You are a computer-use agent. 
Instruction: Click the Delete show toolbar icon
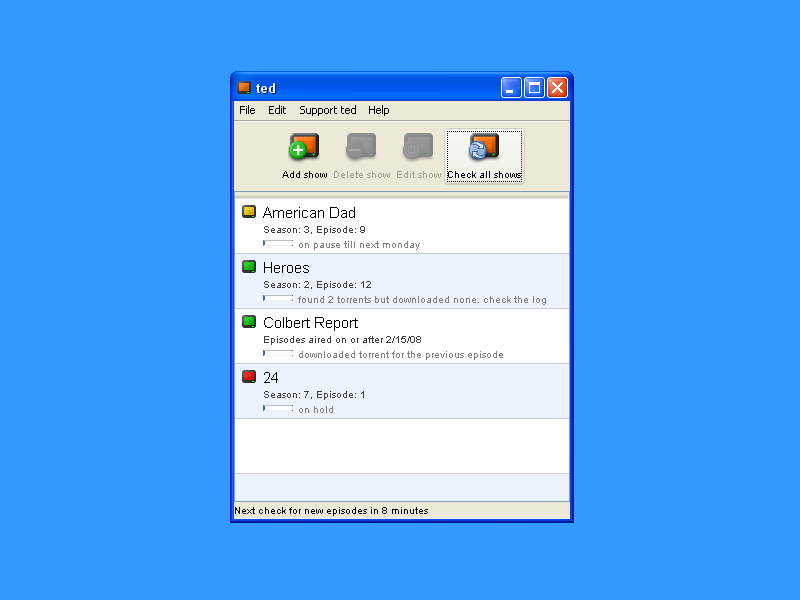click(x=361, y=146)
